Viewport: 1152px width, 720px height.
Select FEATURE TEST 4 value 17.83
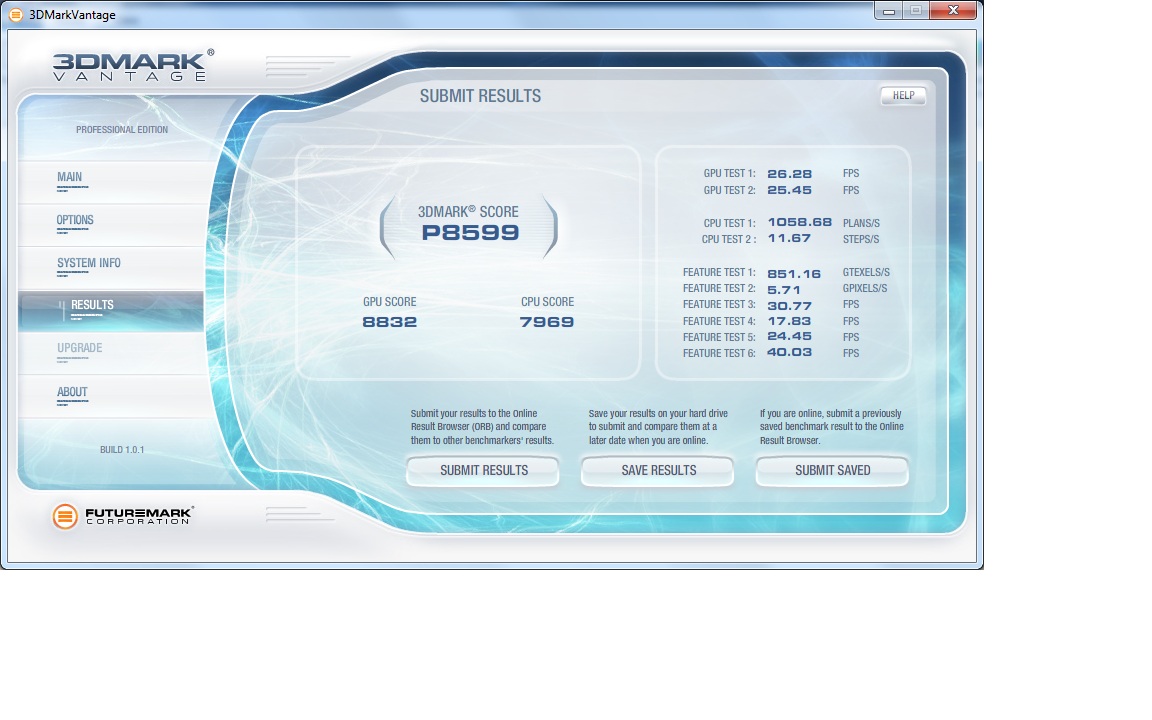coord(789,321)
